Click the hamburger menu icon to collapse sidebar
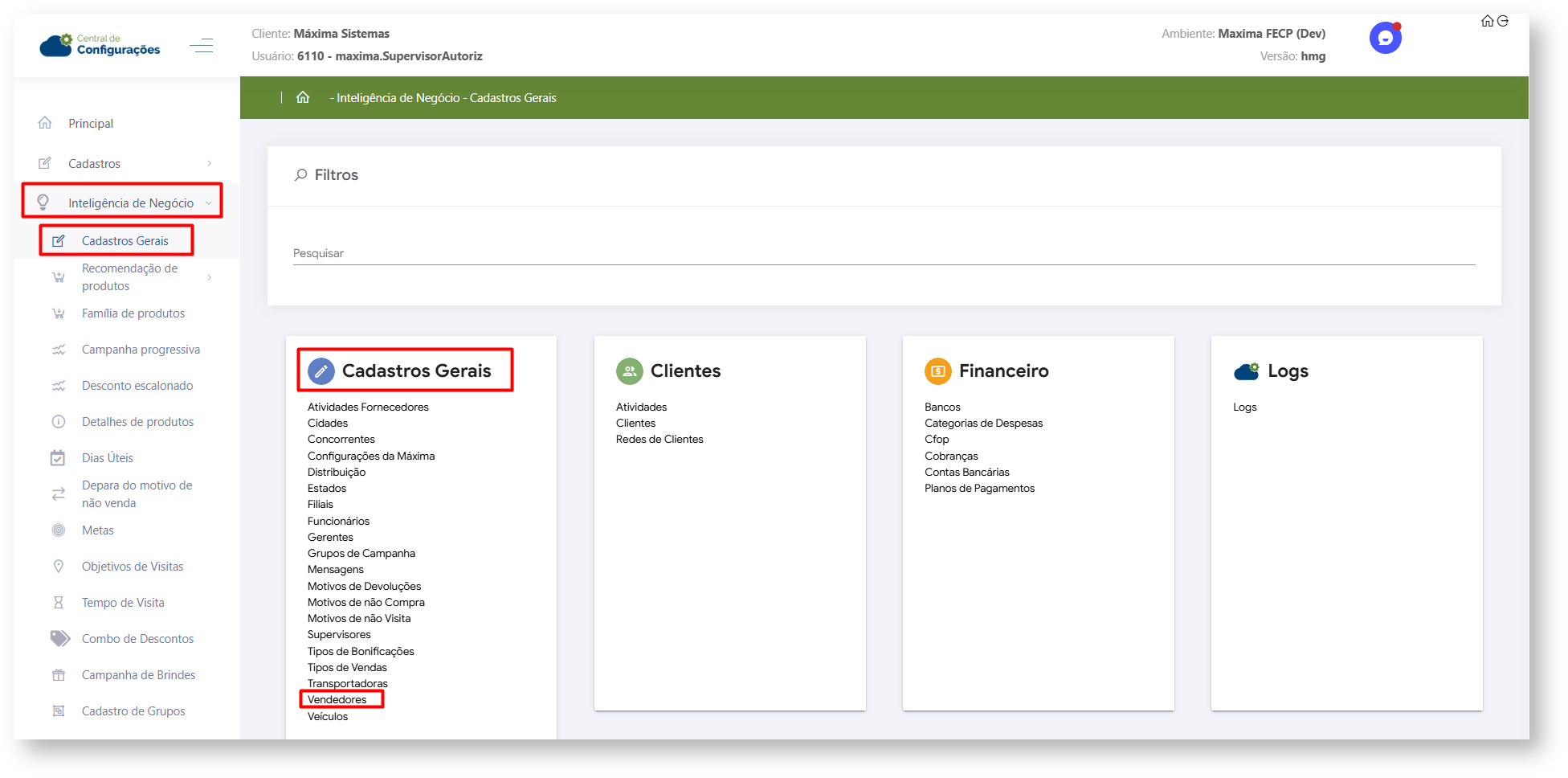 [201, 46]
